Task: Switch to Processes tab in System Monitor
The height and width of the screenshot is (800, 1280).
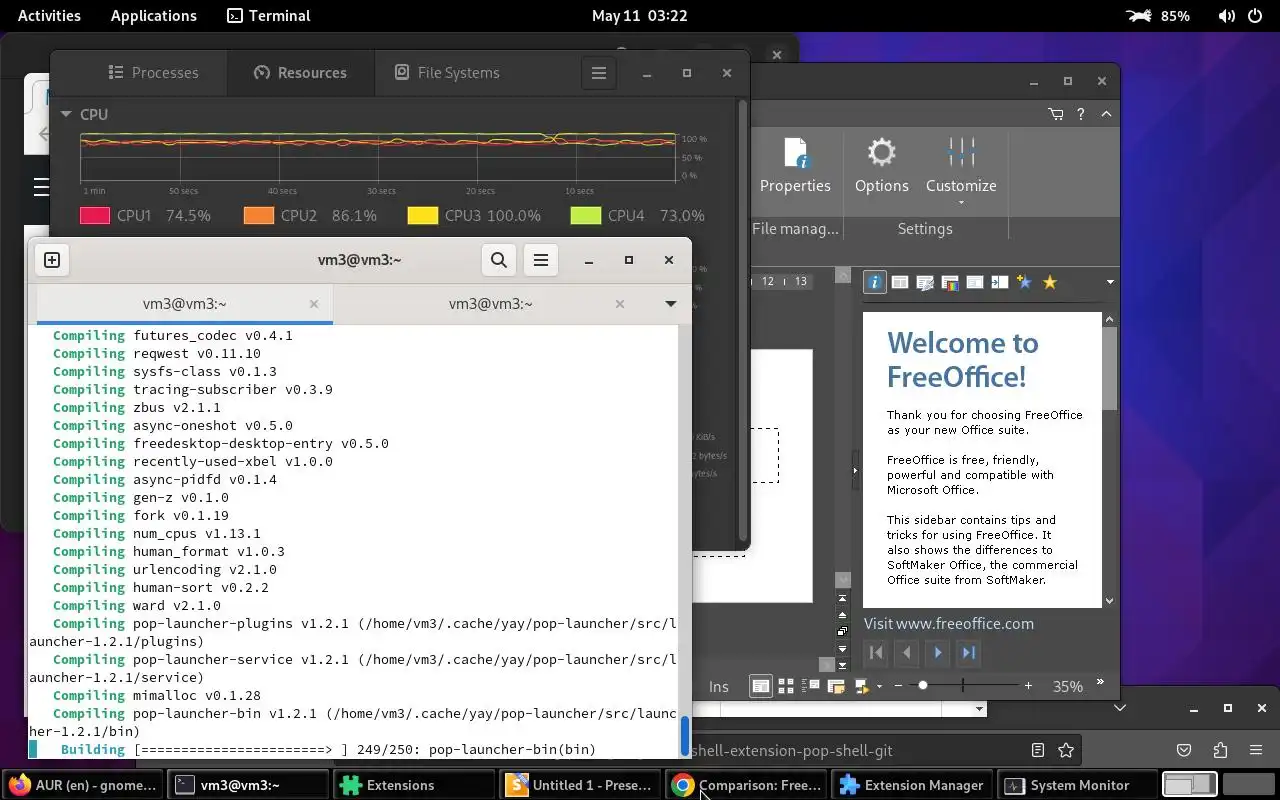Action: [153, 73]
